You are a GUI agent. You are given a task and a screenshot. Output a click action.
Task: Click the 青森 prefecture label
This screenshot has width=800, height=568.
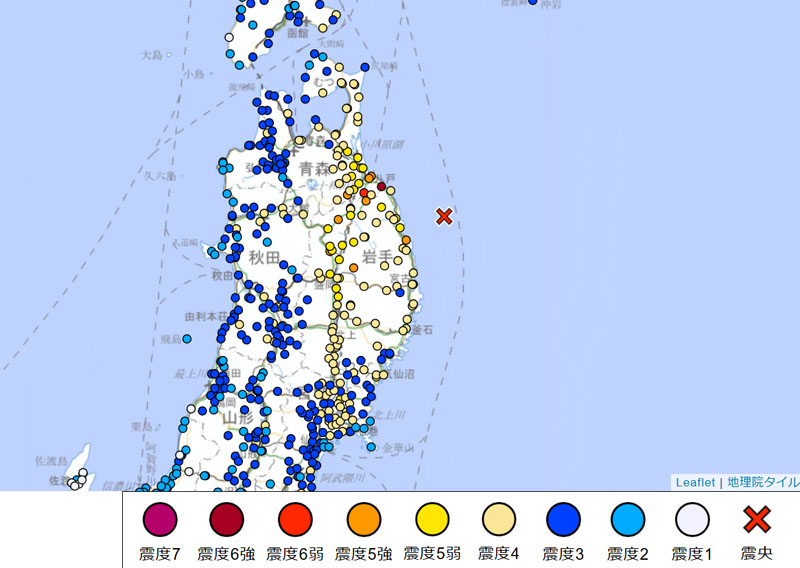click(x=314, y=168)
